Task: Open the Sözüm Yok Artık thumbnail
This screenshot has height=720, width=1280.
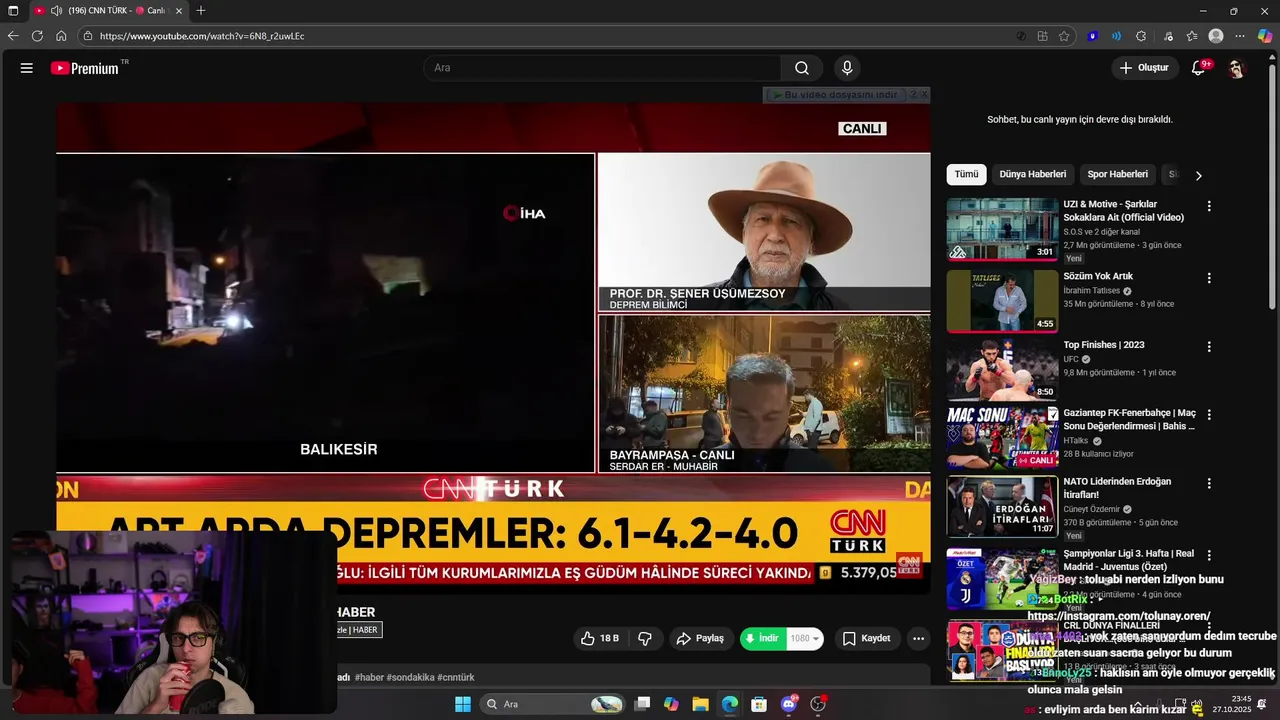Action: pos(1002,300)
